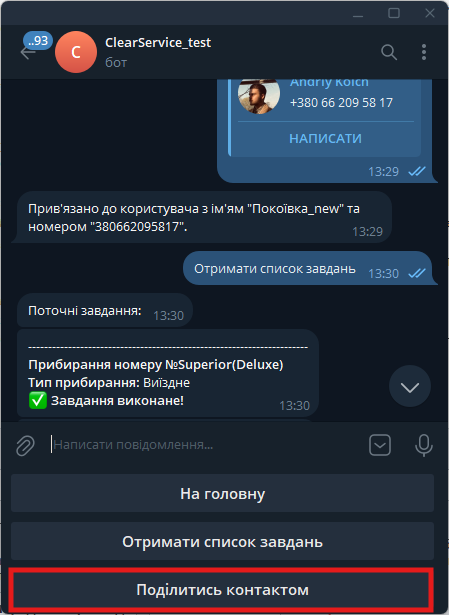This screenshot has height=615, width=449.
Task: Focus the Написати повідомлення input field
Action: point(206,445)
